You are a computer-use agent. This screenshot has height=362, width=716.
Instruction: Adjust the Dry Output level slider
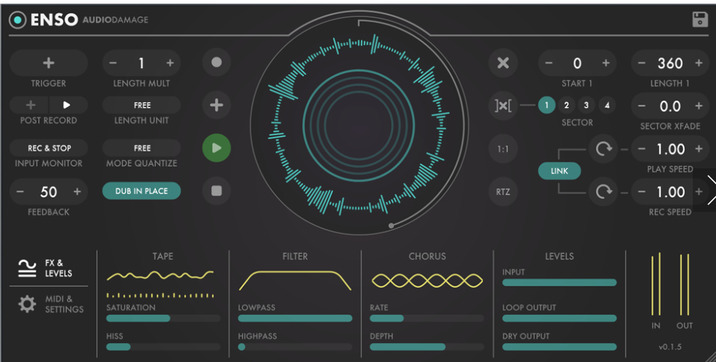pyautogui.click(x=559, y=347)
